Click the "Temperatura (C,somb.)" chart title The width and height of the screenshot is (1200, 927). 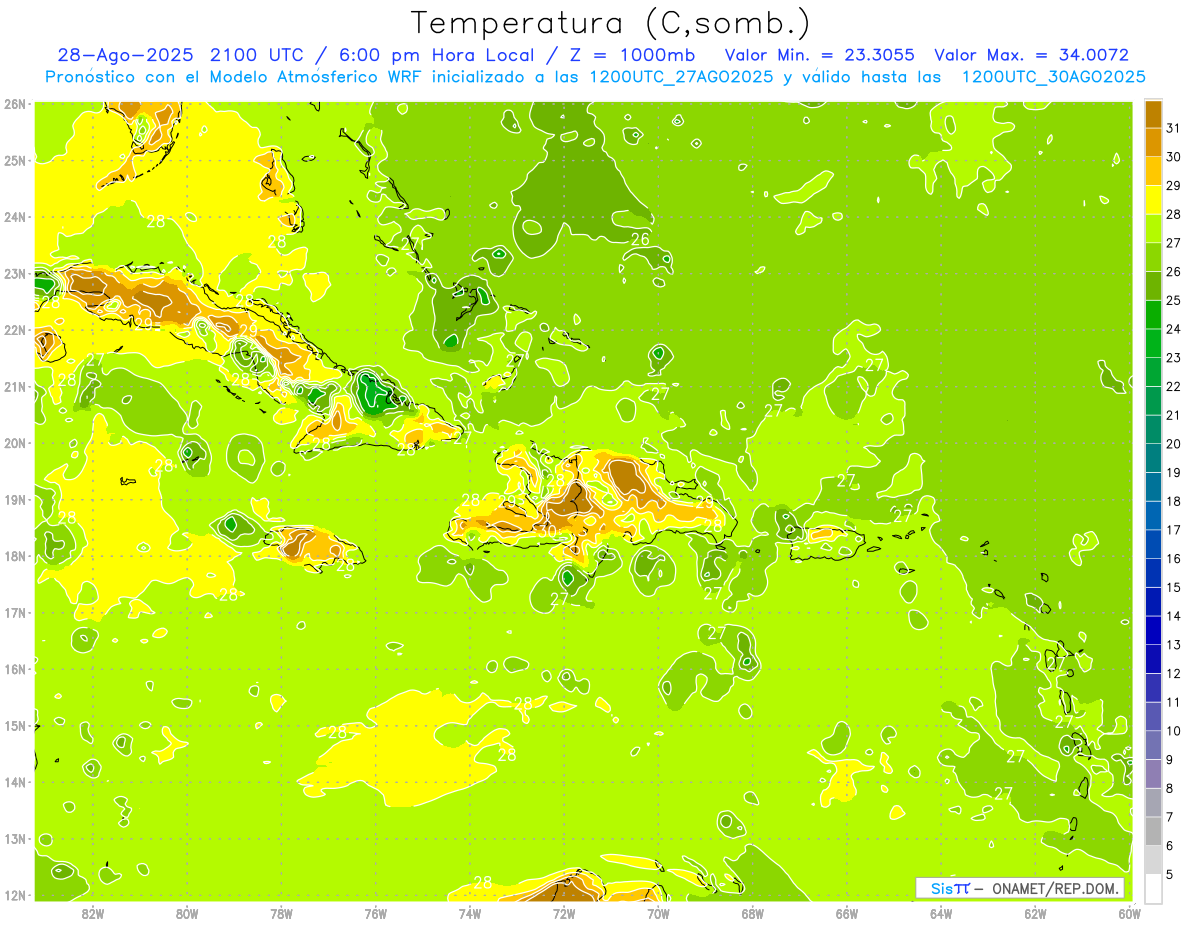(x=611, y=23)
